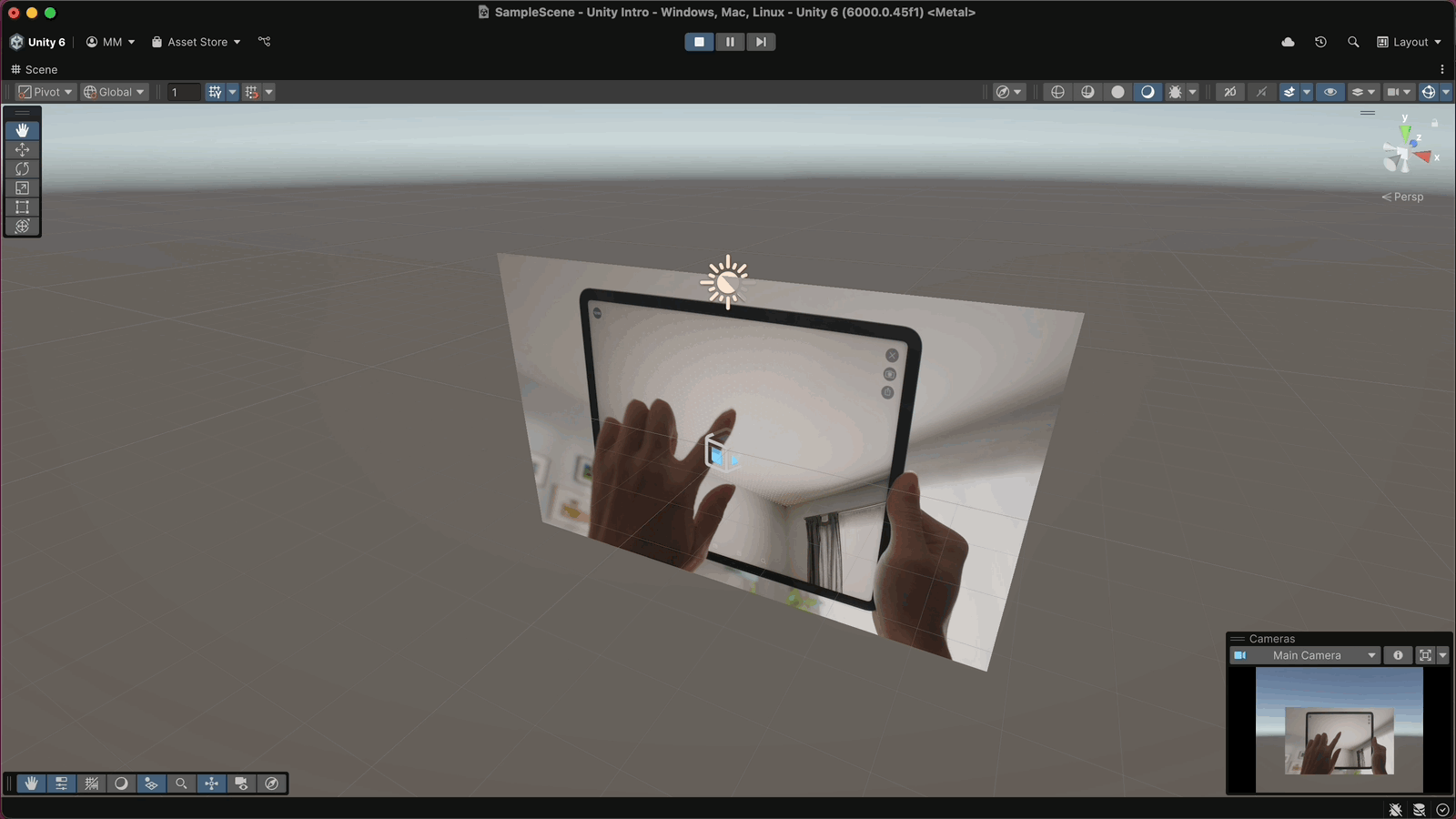This screenshot has height=819, width=1456.
Task: Click the search magnifier in top toolbar
Action: [x=1353, y=42]
